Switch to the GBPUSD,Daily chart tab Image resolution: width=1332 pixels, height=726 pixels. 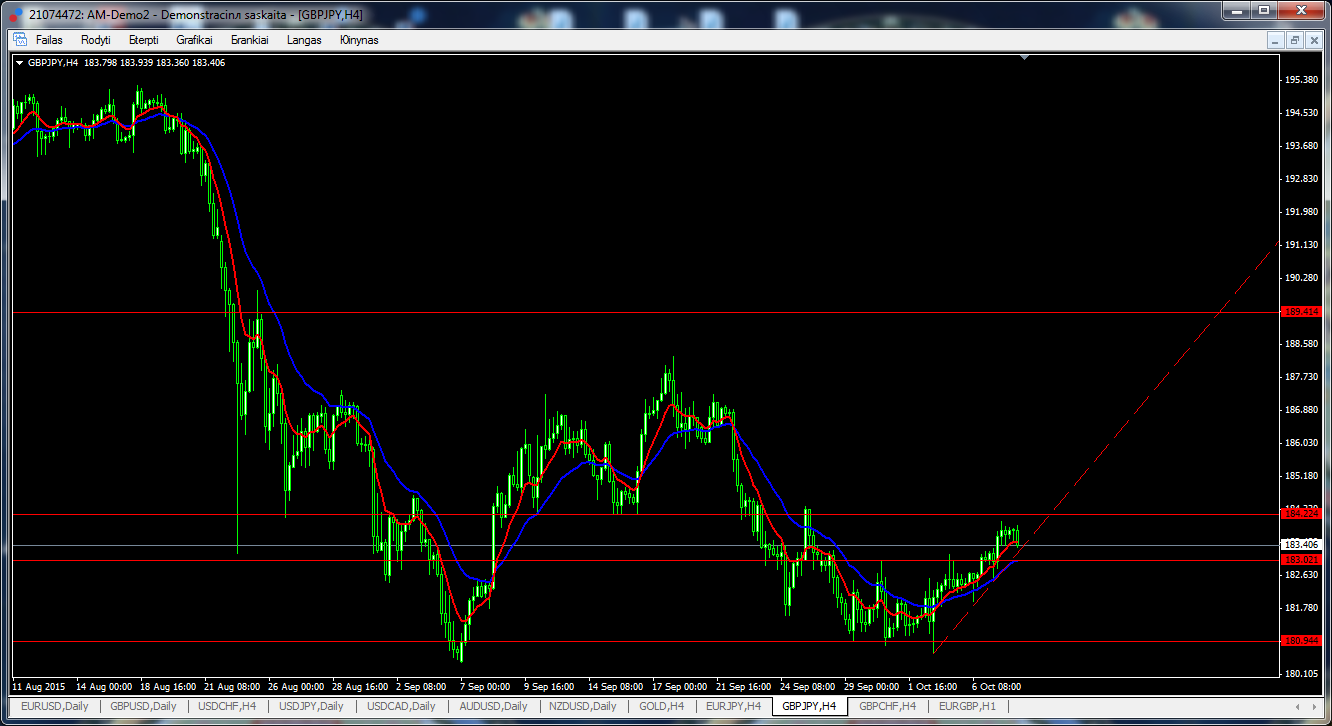coord(143,706)
